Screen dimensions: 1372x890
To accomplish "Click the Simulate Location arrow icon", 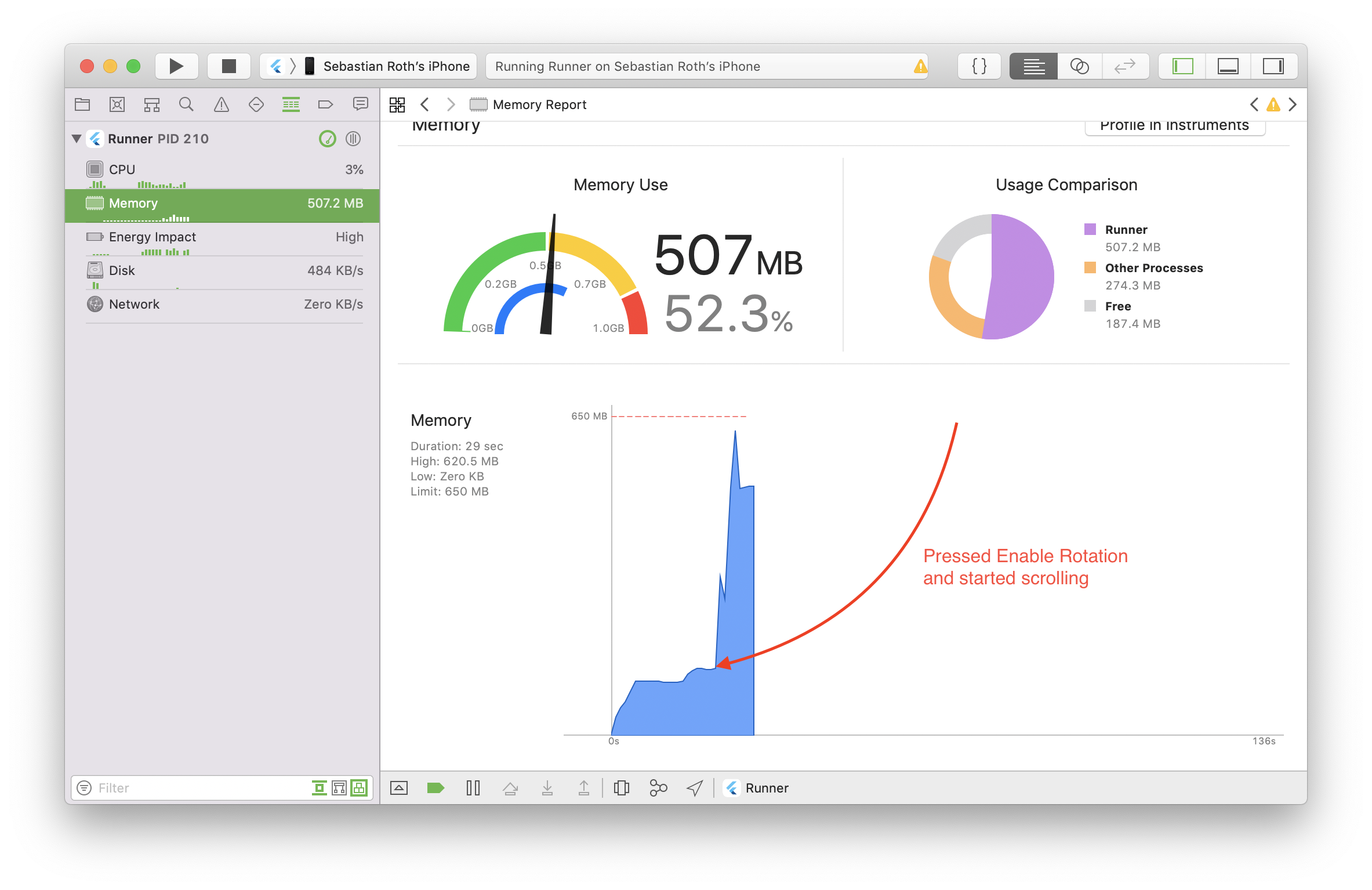I will coord(695,787).
